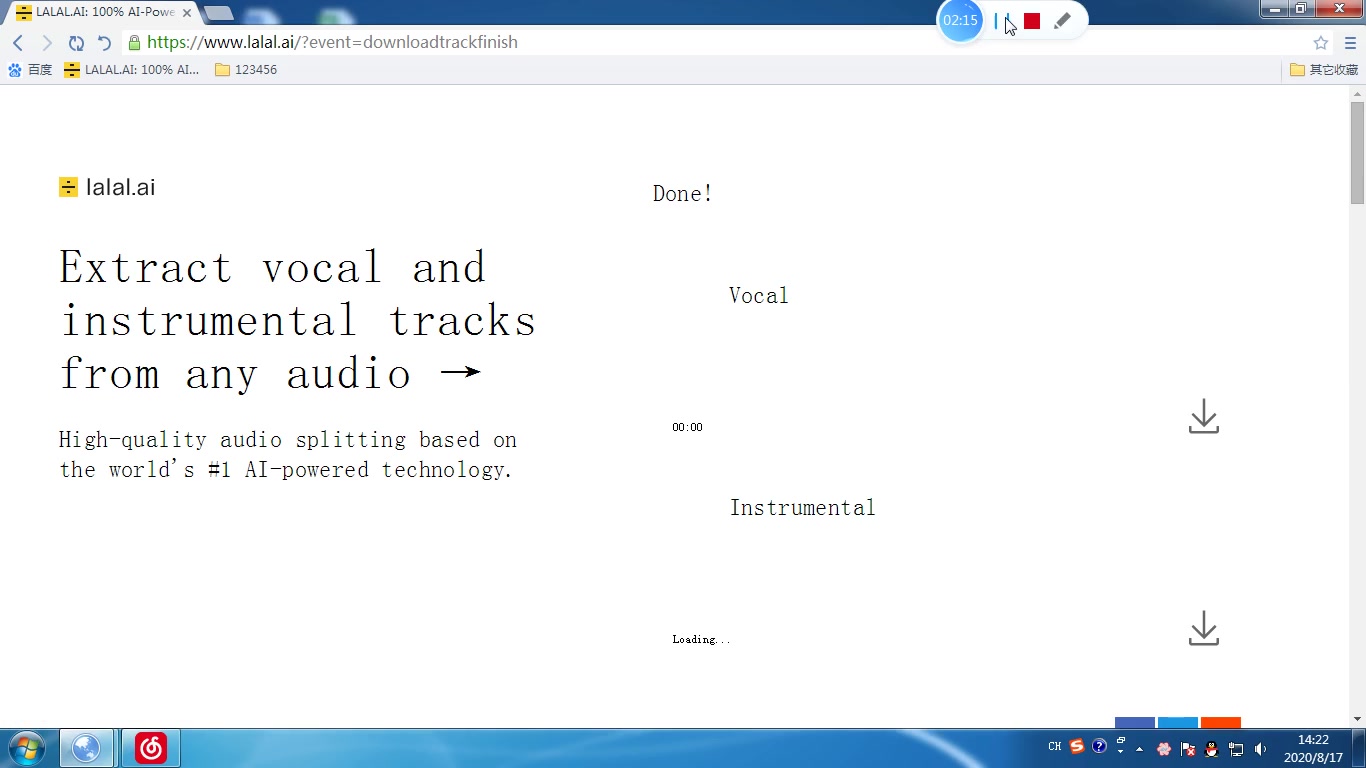
Task: Click the green padlock security icon
Action: click(x=134, y=42)
